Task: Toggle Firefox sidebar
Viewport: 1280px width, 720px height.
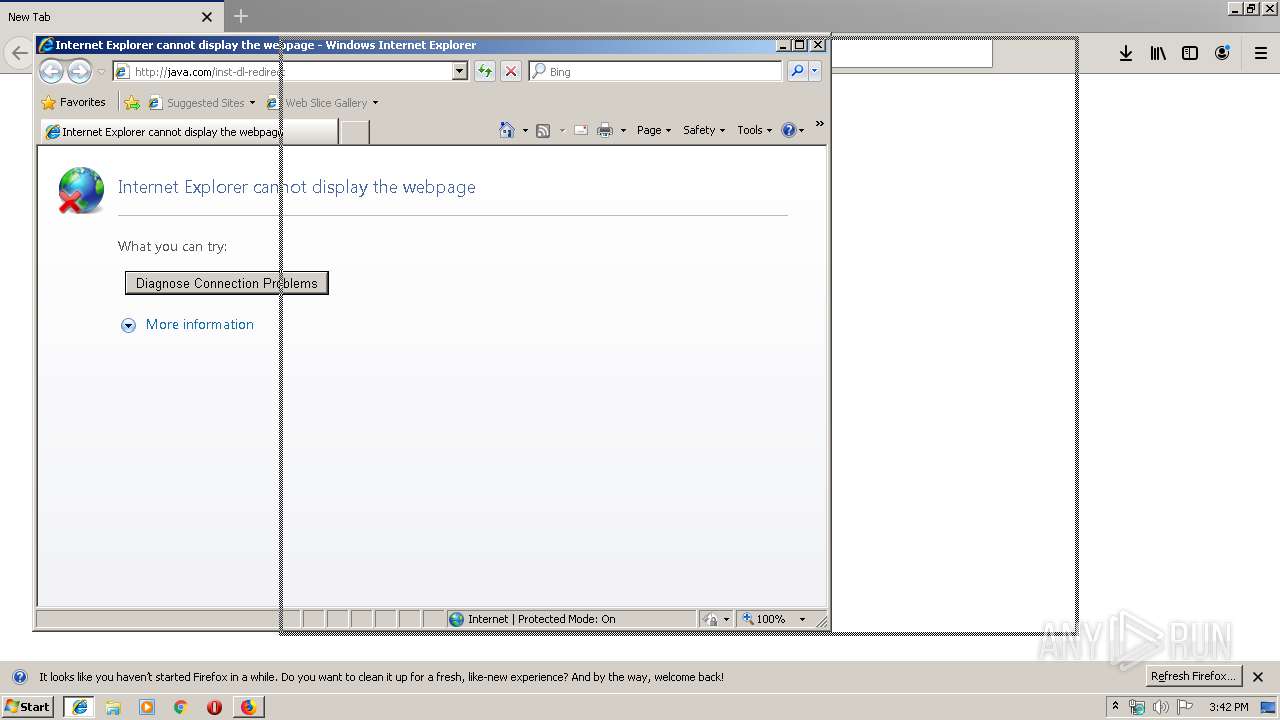Action: (1190, 53)
